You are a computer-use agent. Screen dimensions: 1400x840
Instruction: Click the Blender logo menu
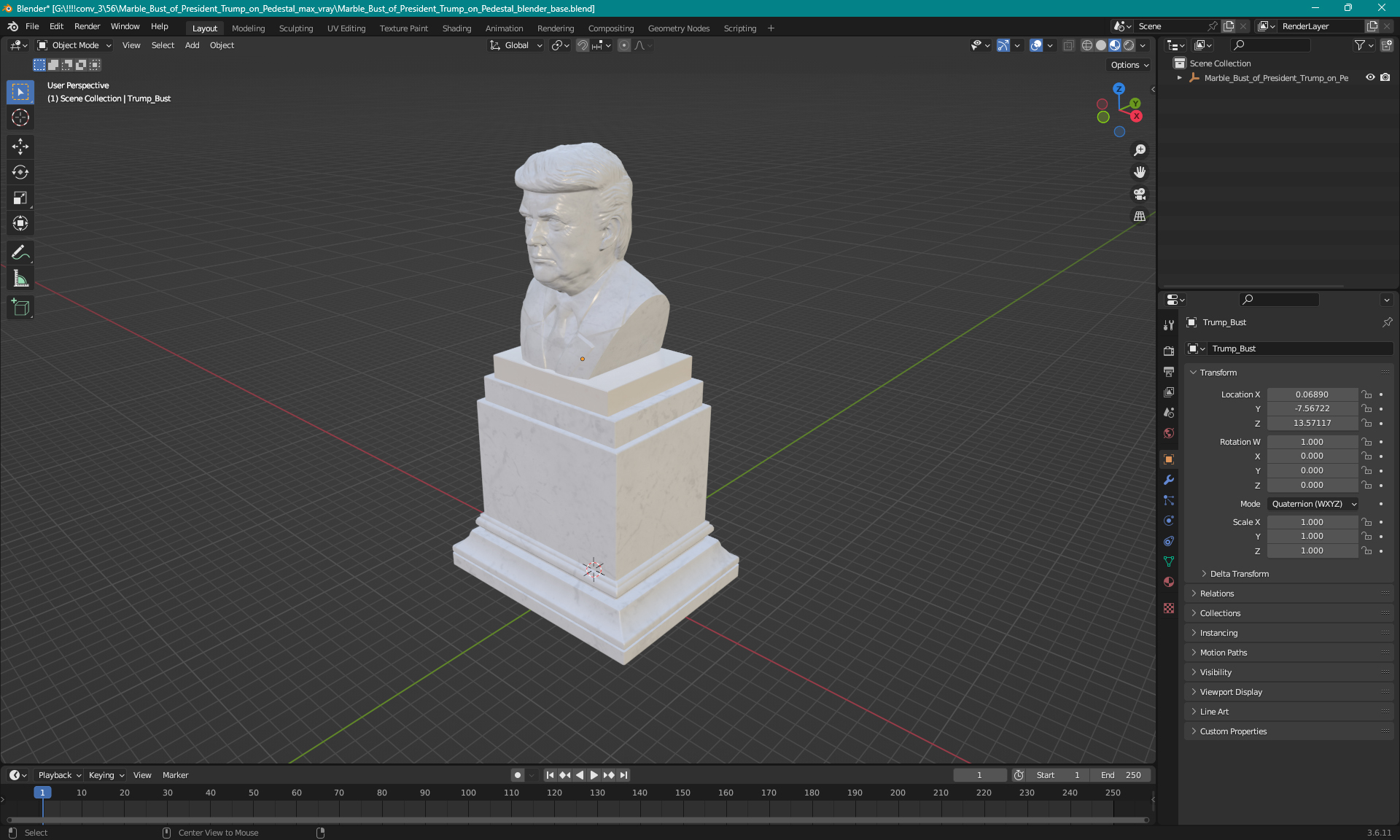pos(13,26)
